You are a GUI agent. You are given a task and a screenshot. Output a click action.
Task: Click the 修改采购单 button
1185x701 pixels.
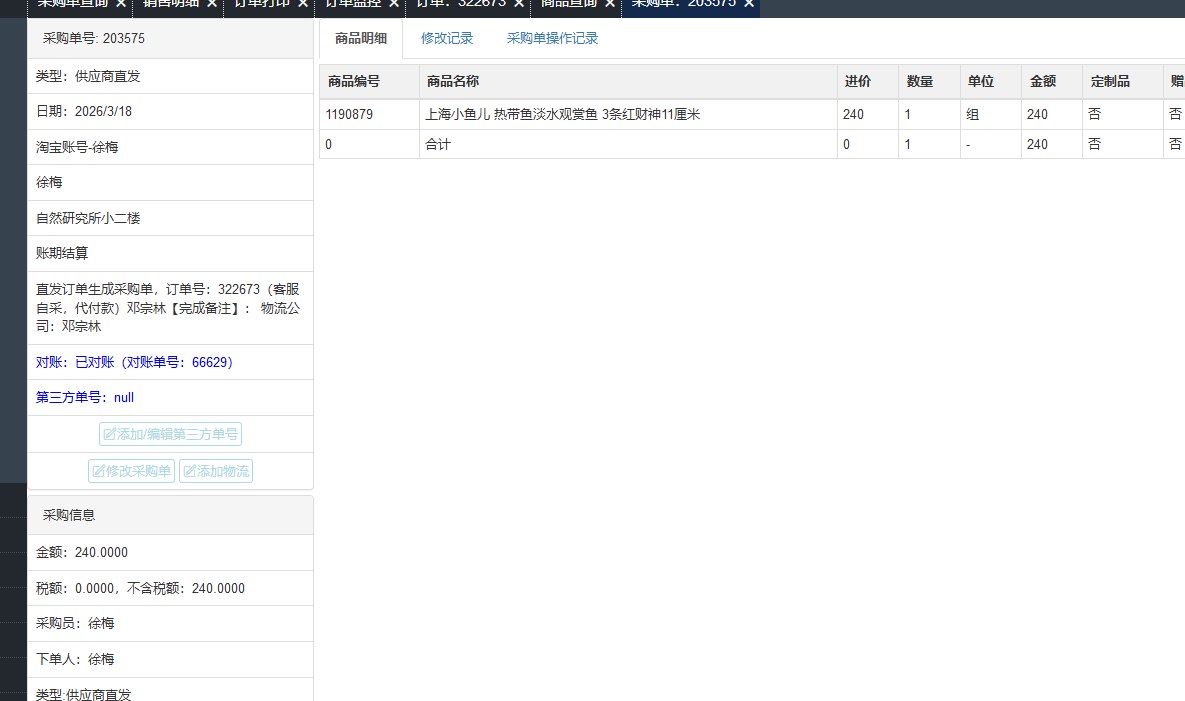[x=132, y=471]
